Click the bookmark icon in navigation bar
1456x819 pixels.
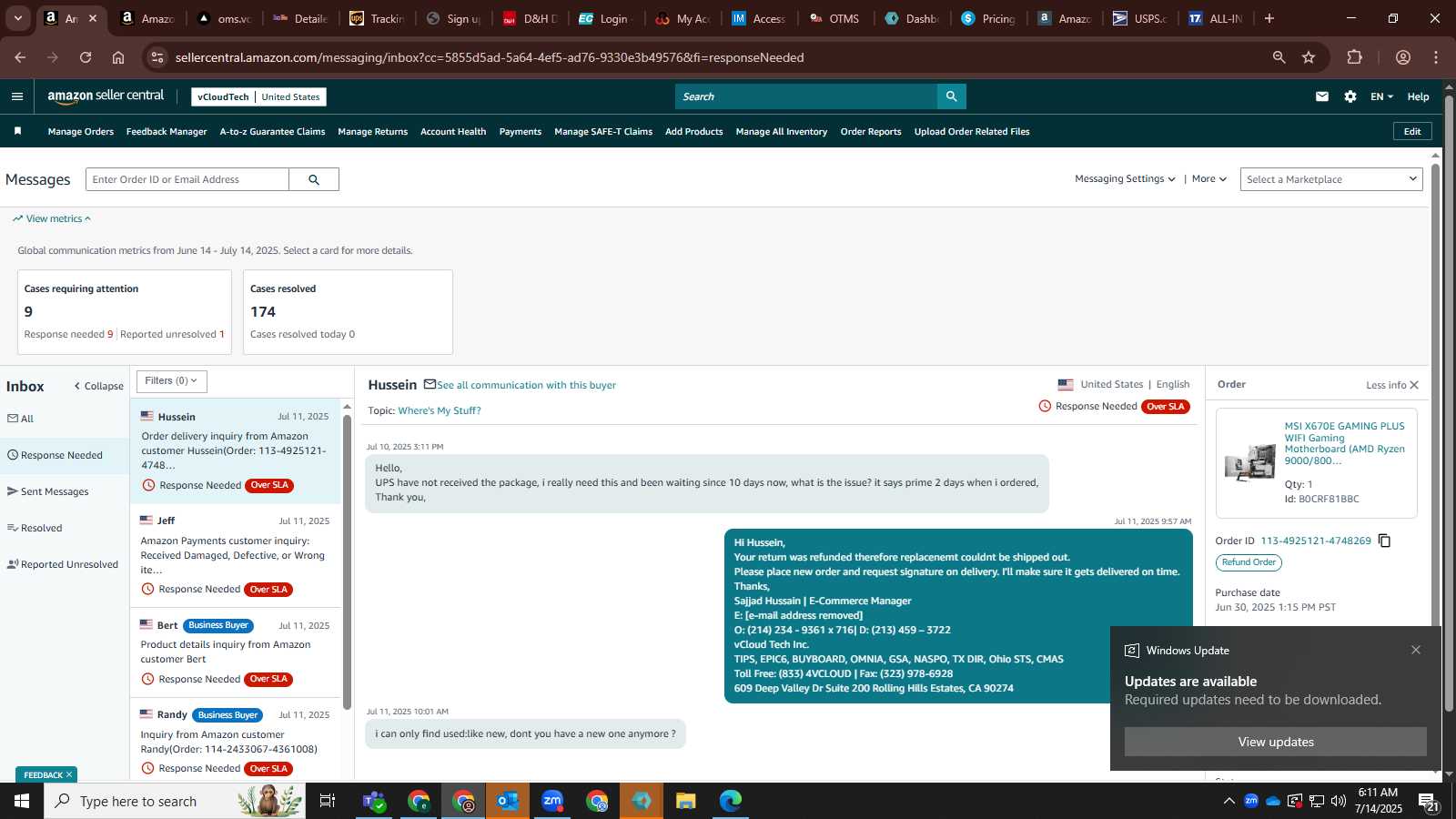click(x=17, y=131)
